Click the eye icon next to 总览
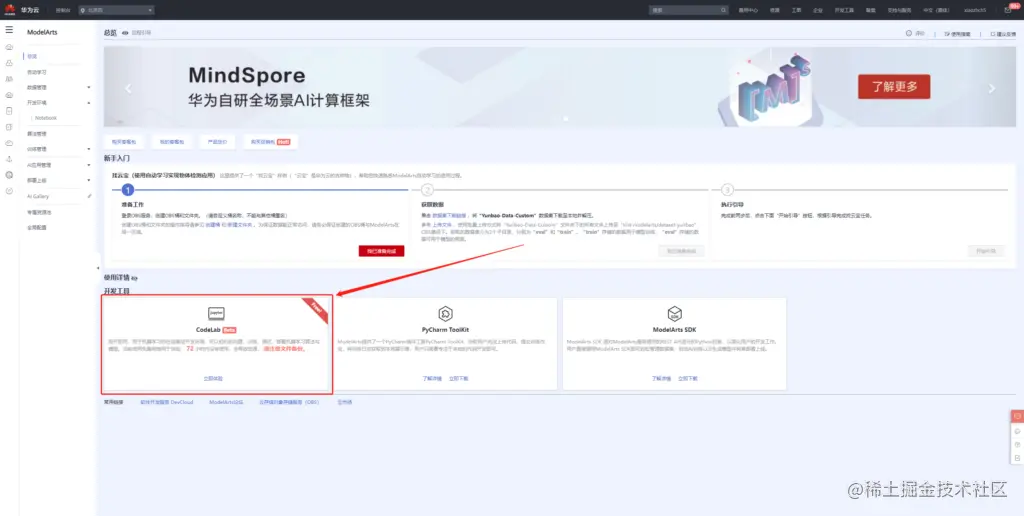 coord(125,32)
